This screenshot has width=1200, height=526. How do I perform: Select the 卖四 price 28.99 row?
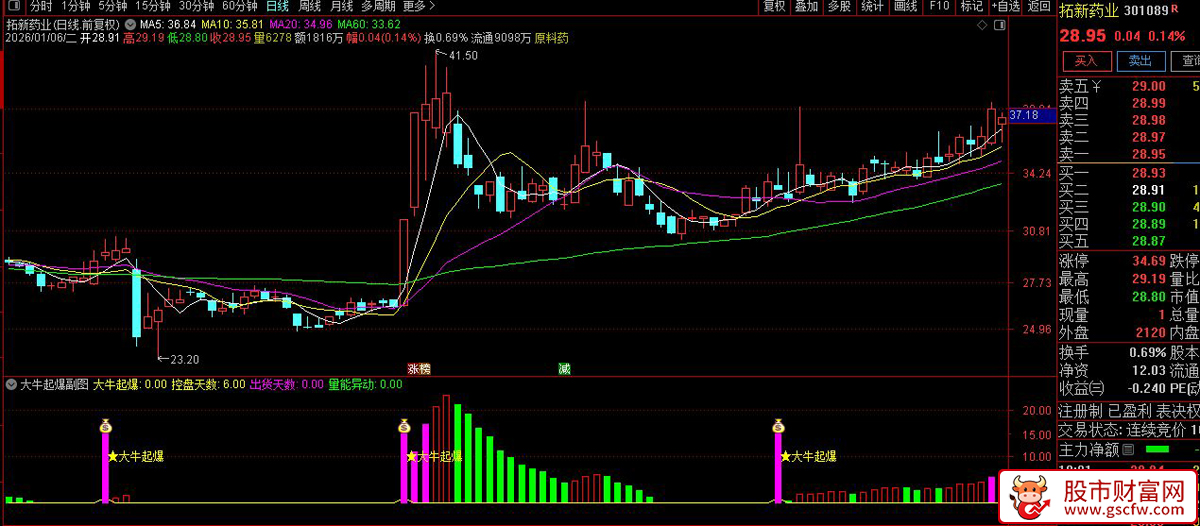1128,103
